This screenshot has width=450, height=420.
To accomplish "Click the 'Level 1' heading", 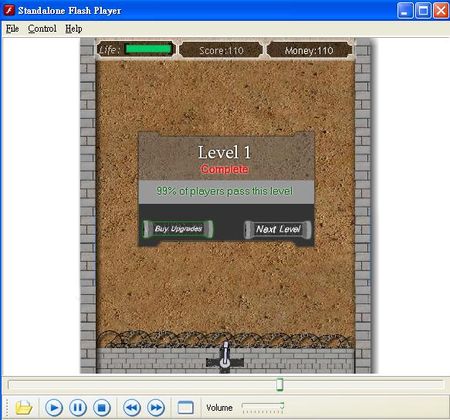I will tap(224, 152).
